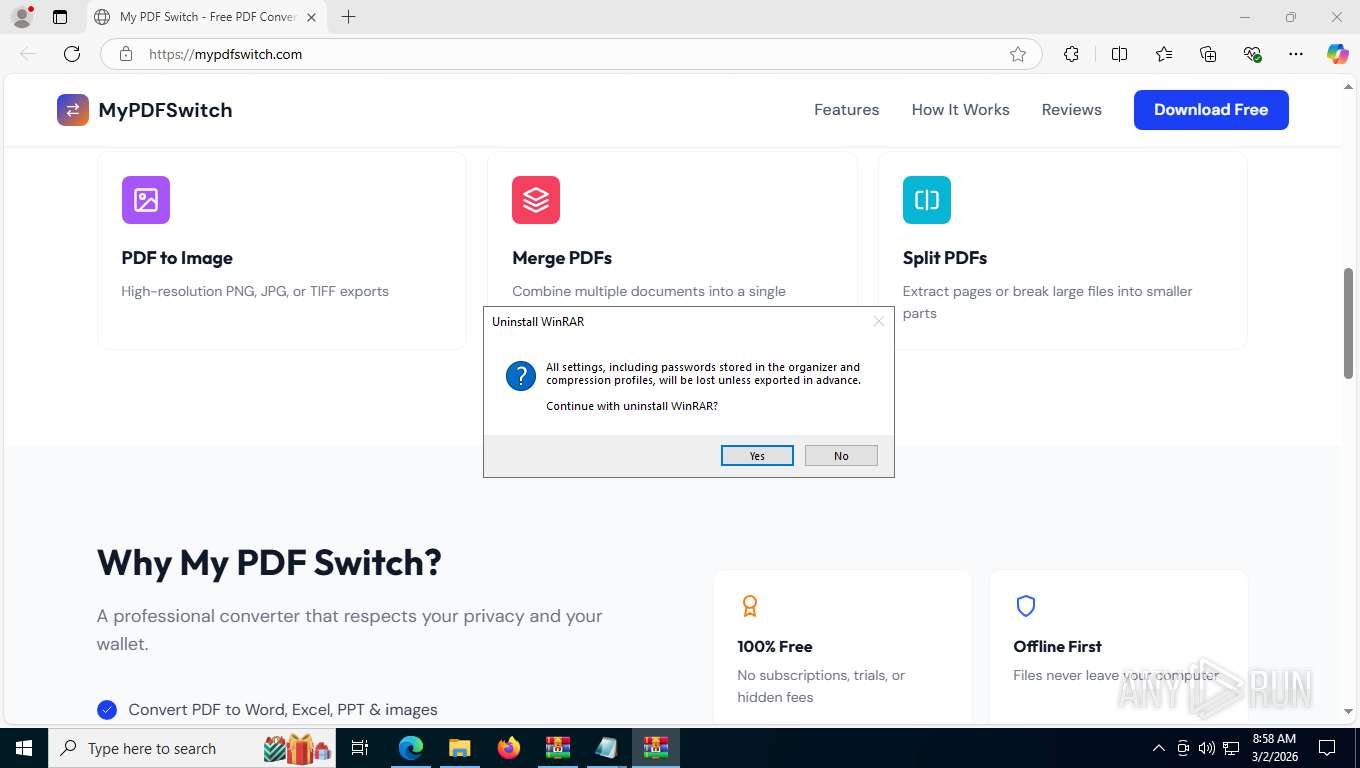Click the blue checkmark beside Convert PDF

coord(107,710)
